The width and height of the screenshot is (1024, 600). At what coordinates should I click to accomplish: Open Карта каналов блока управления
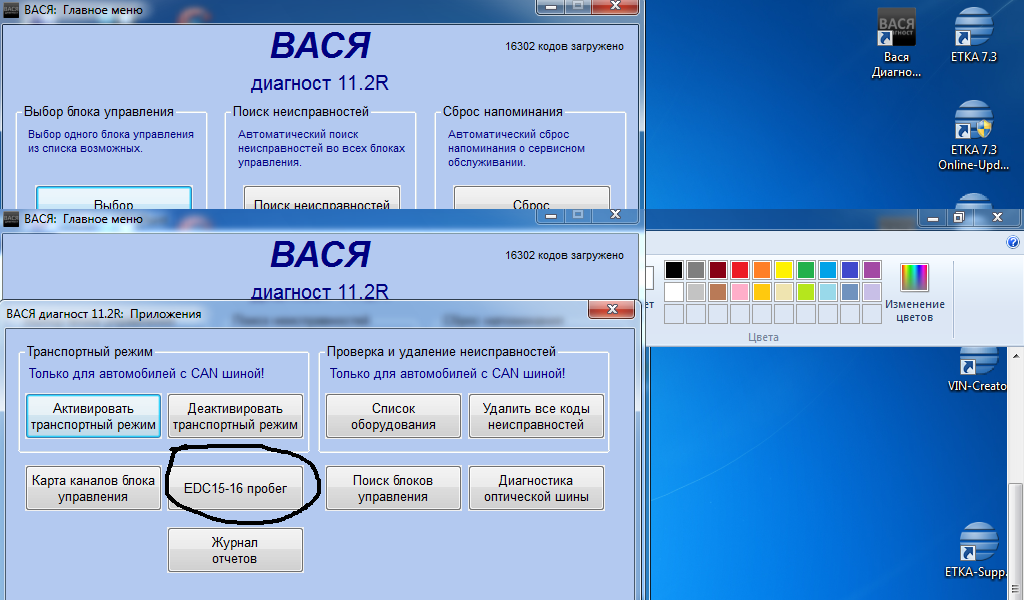[93, 488]
